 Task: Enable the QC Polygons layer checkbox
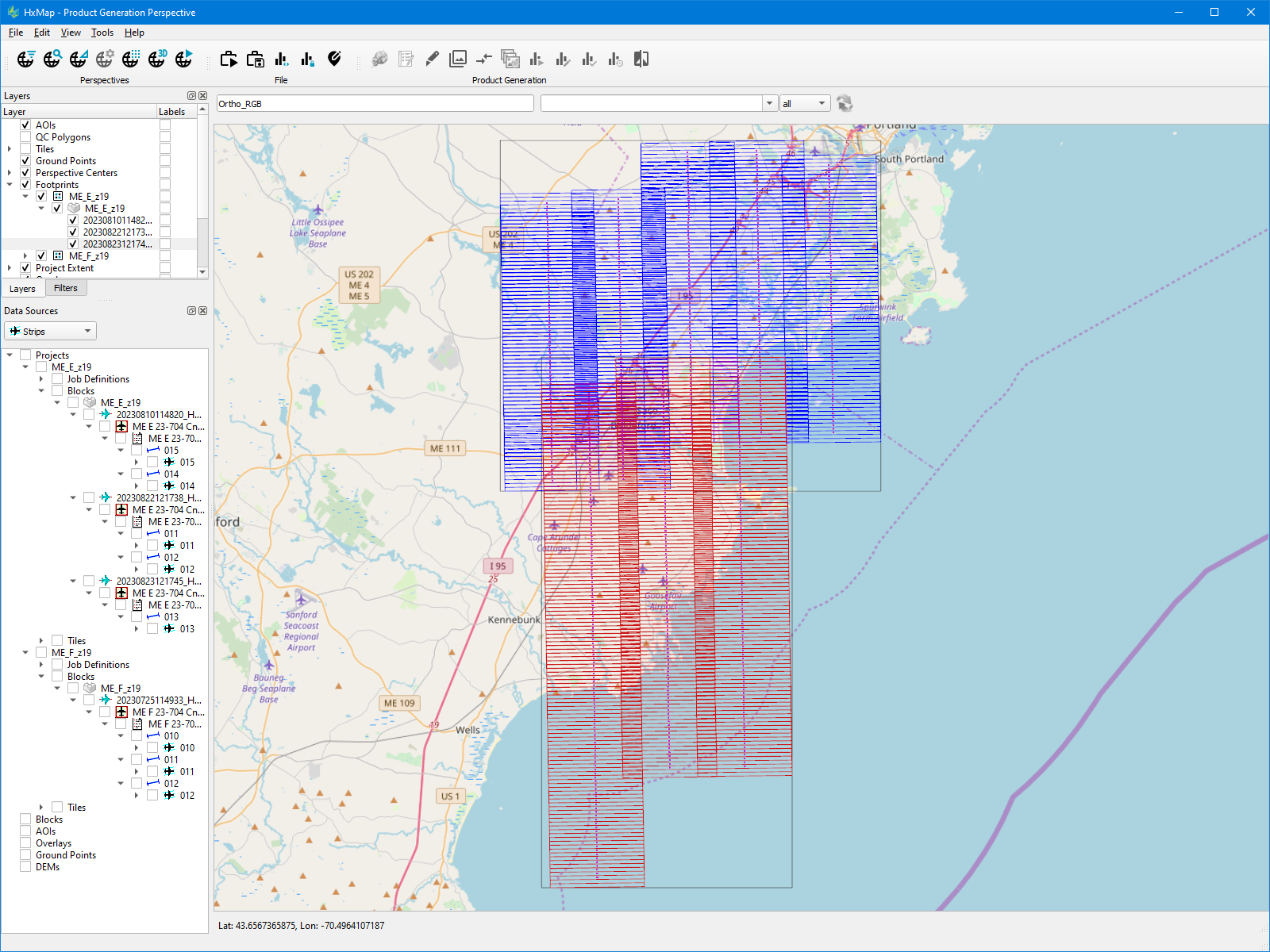(25, 137)
